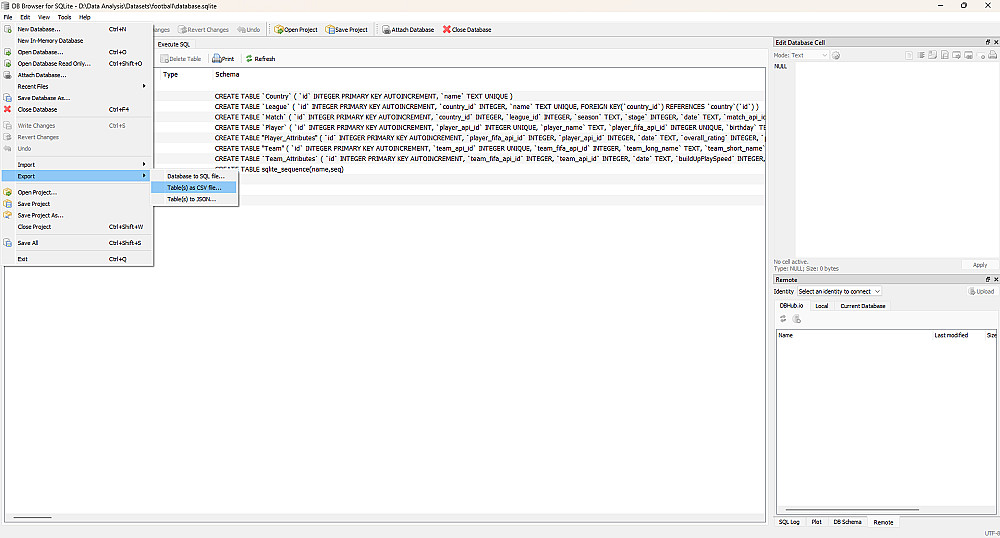This screenshot has height=538, width=1000.
Task: Switch to the Current Database tab
Action: tap(862, 306)
